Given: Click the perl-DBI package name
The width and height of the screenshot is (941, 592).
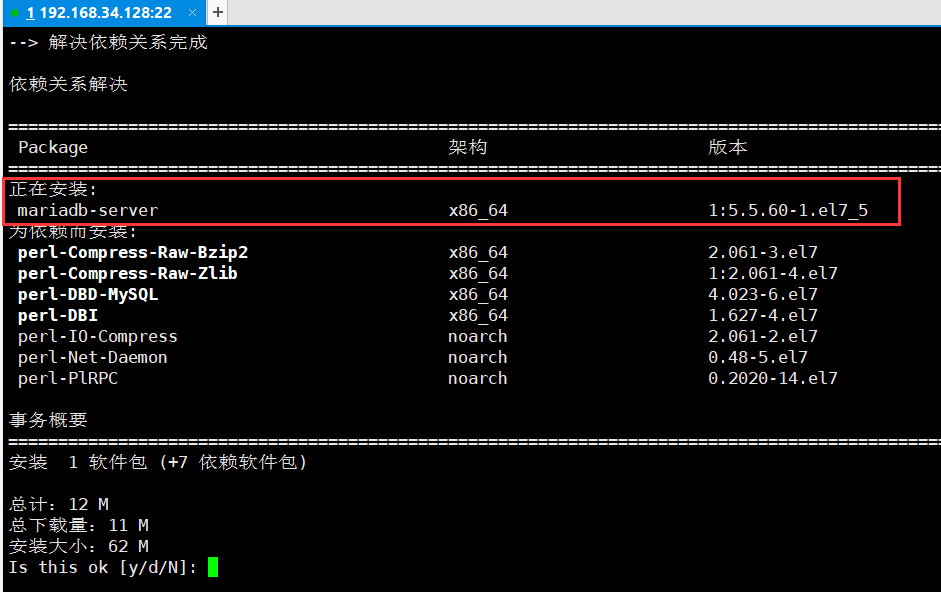Looking at the screenshot, I should tap(58, 316).
